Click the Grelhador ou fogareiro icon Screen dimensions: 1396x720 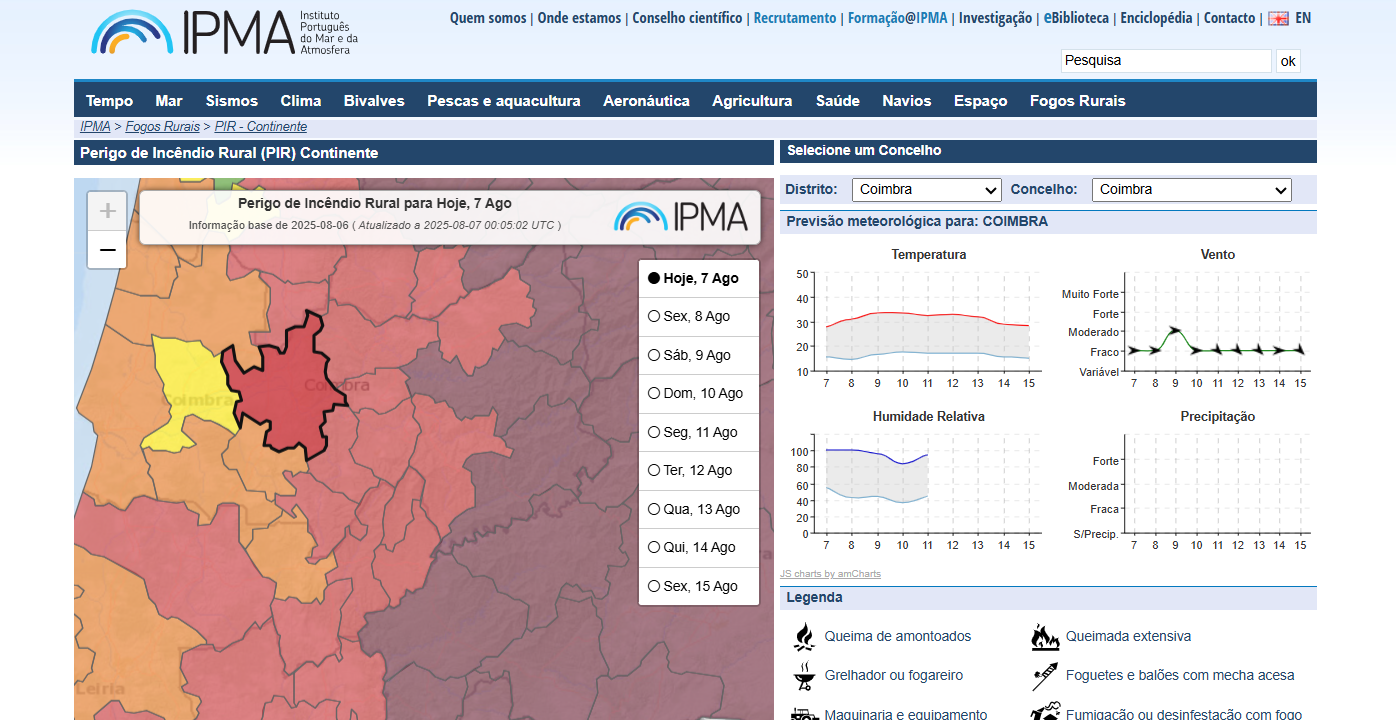pyautogui.click(x=803, y=676)
